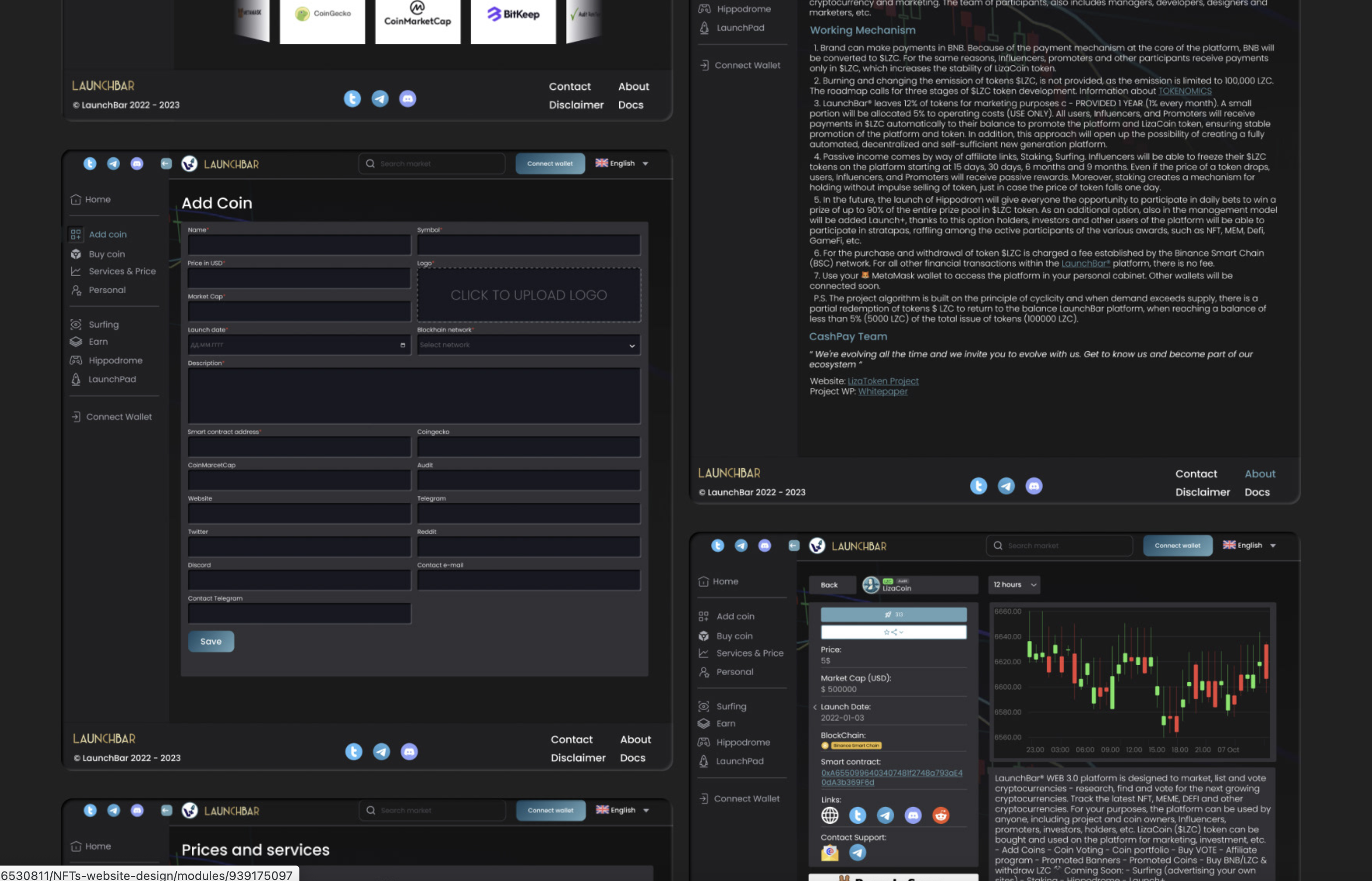Click Twitter icon in LizaCoin mockup header
Viewport: 1372px width, 881px height.
click(x=717, y=546)
